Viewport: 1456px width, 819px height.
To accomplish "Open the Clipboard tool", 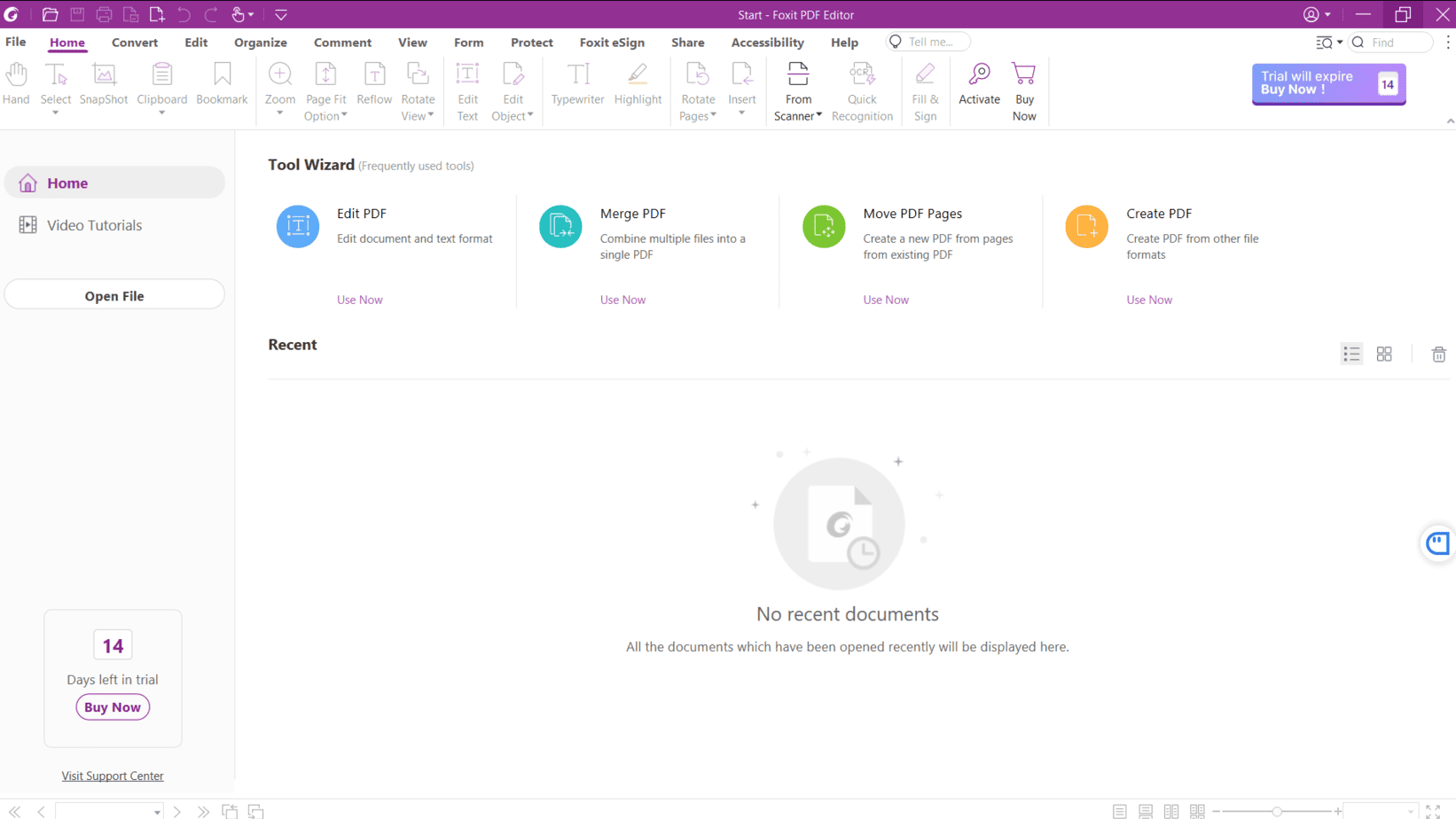I will [162, 84].
